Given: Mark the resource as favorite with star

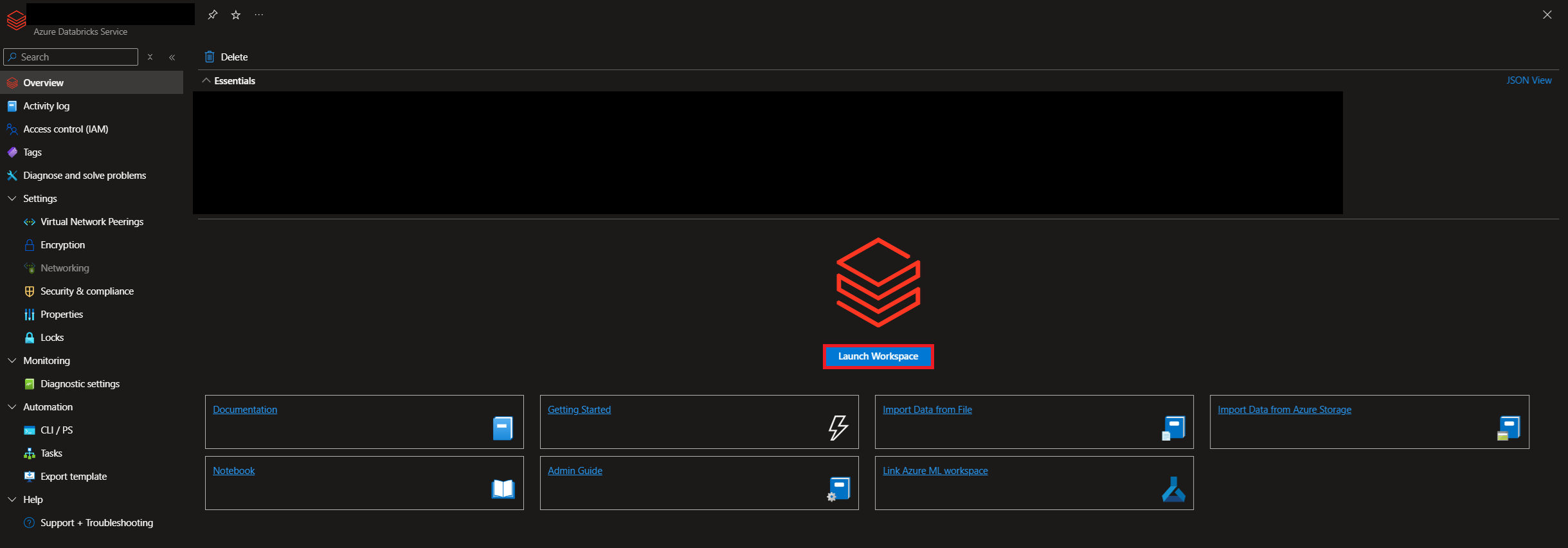Looking at the screenshot, I should point(236,15).
